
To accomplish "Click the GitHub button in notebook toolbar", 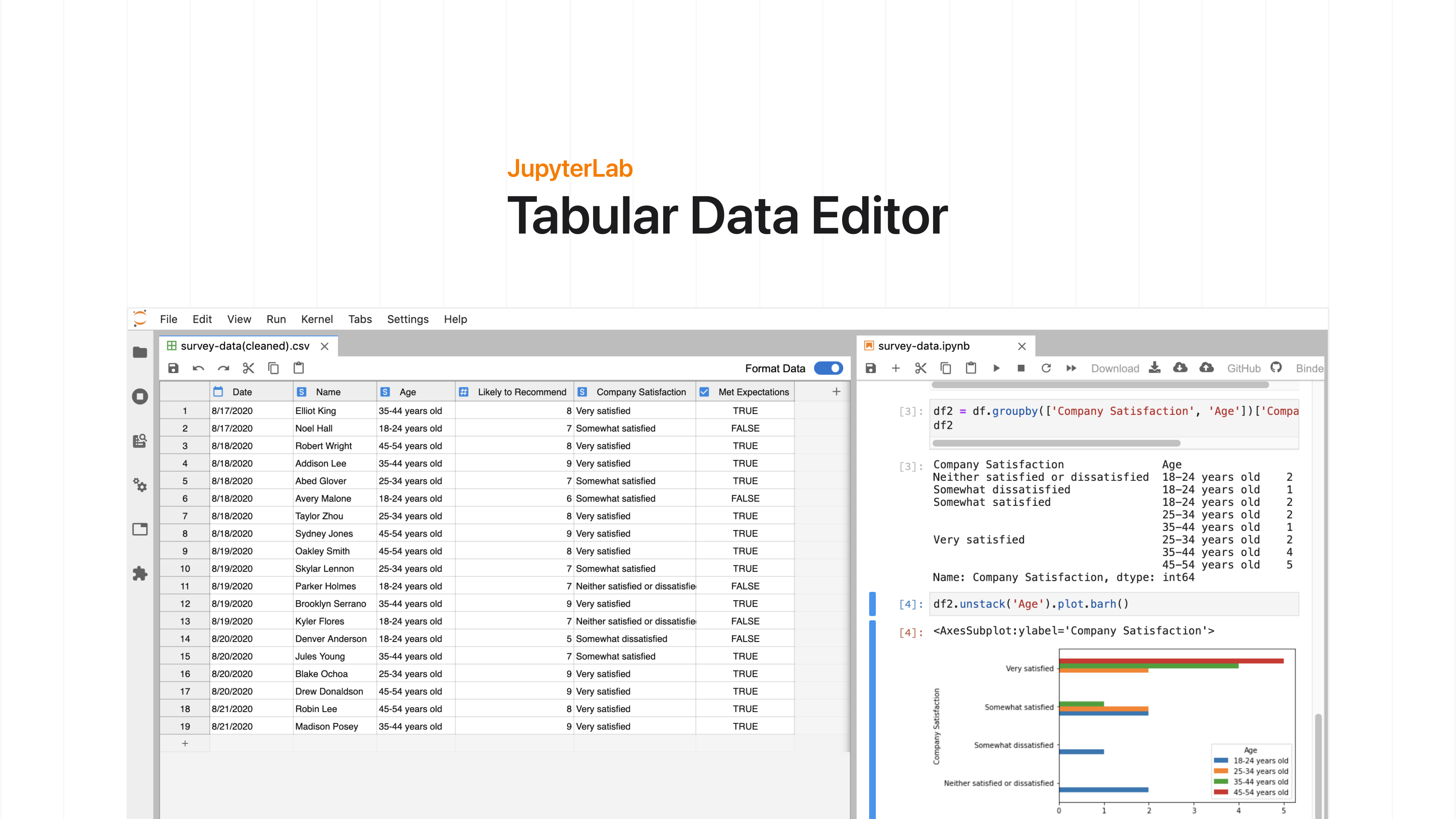I will [1254, 369].
